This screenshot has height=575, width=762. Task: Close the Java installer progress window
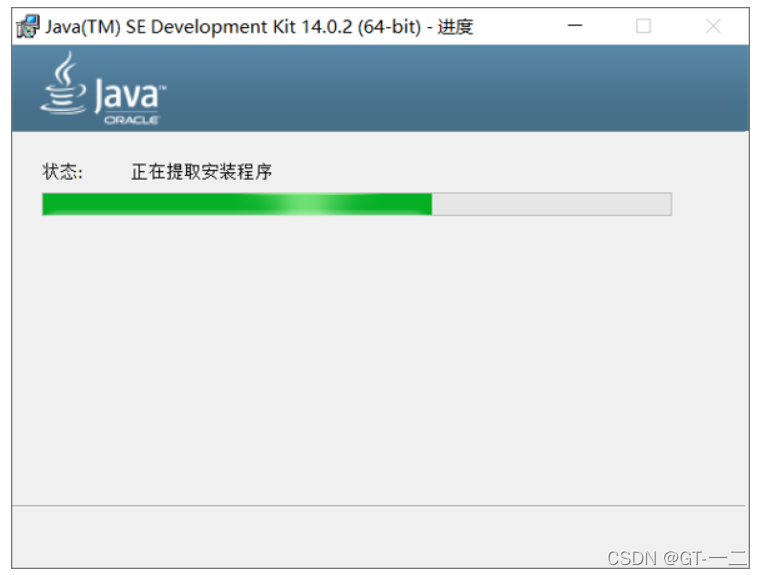click(713, 26)
